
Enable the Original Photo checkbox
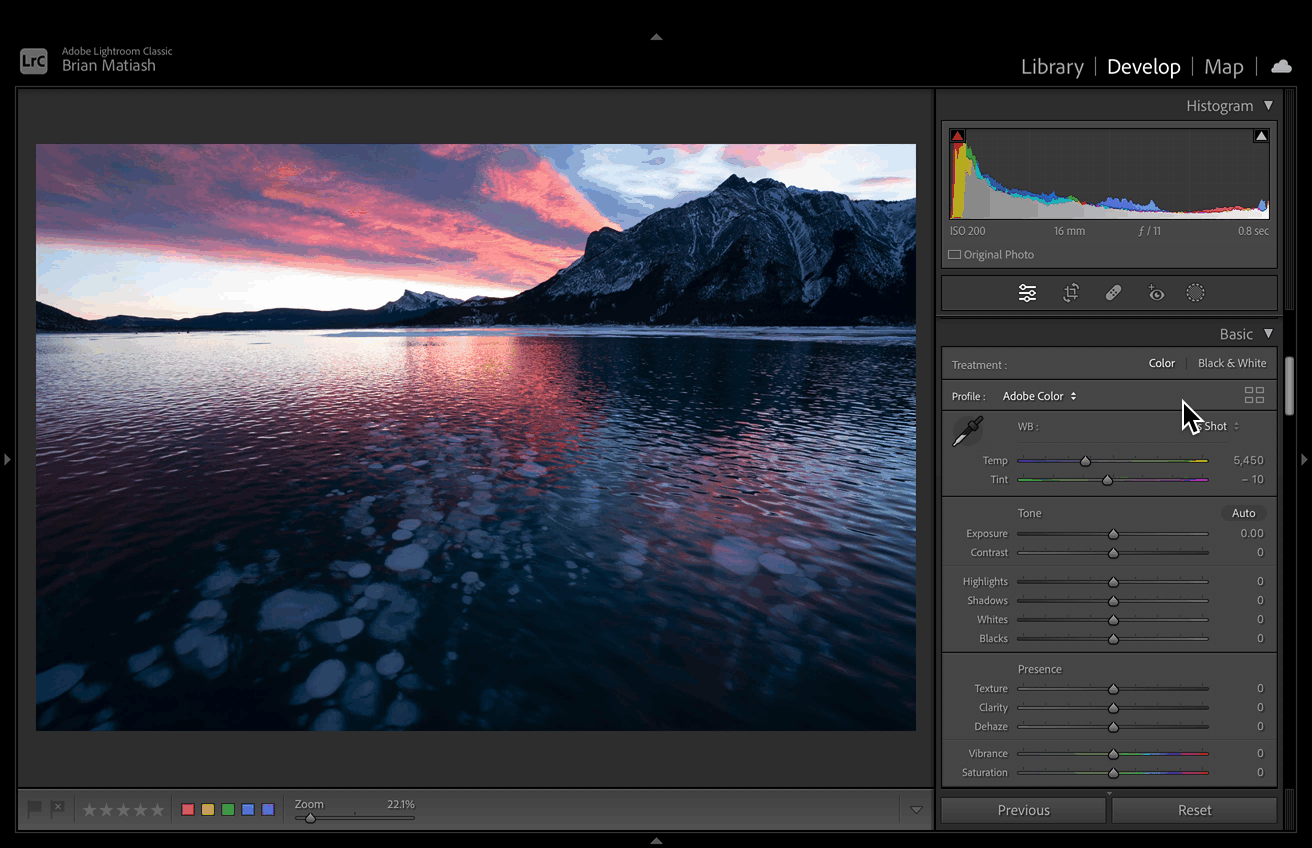(x=955, y=255)
